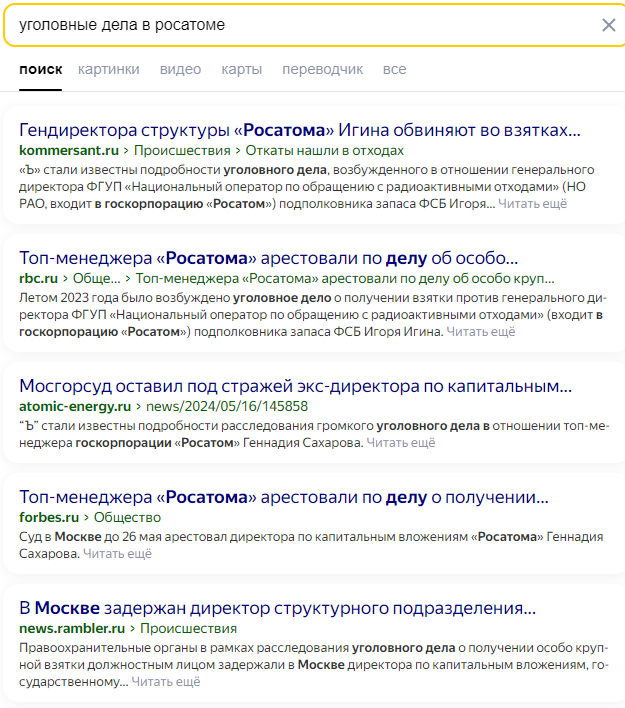625x708 pixels.
Task: Open news/2024/05/16/145858 breadcrumb
Action: point(227,406)
